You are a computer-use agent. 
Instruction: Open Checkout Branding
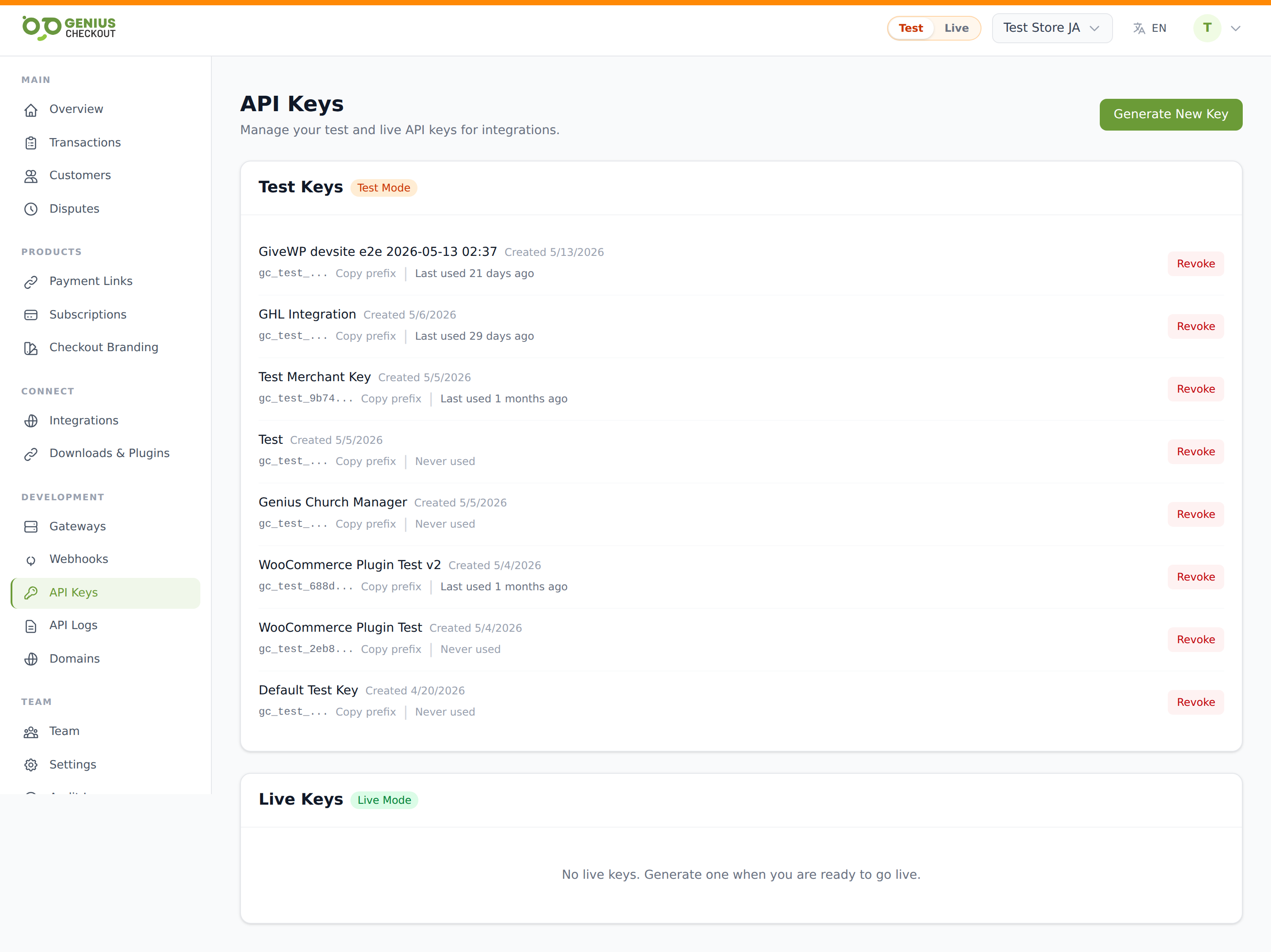coord(106,347)
